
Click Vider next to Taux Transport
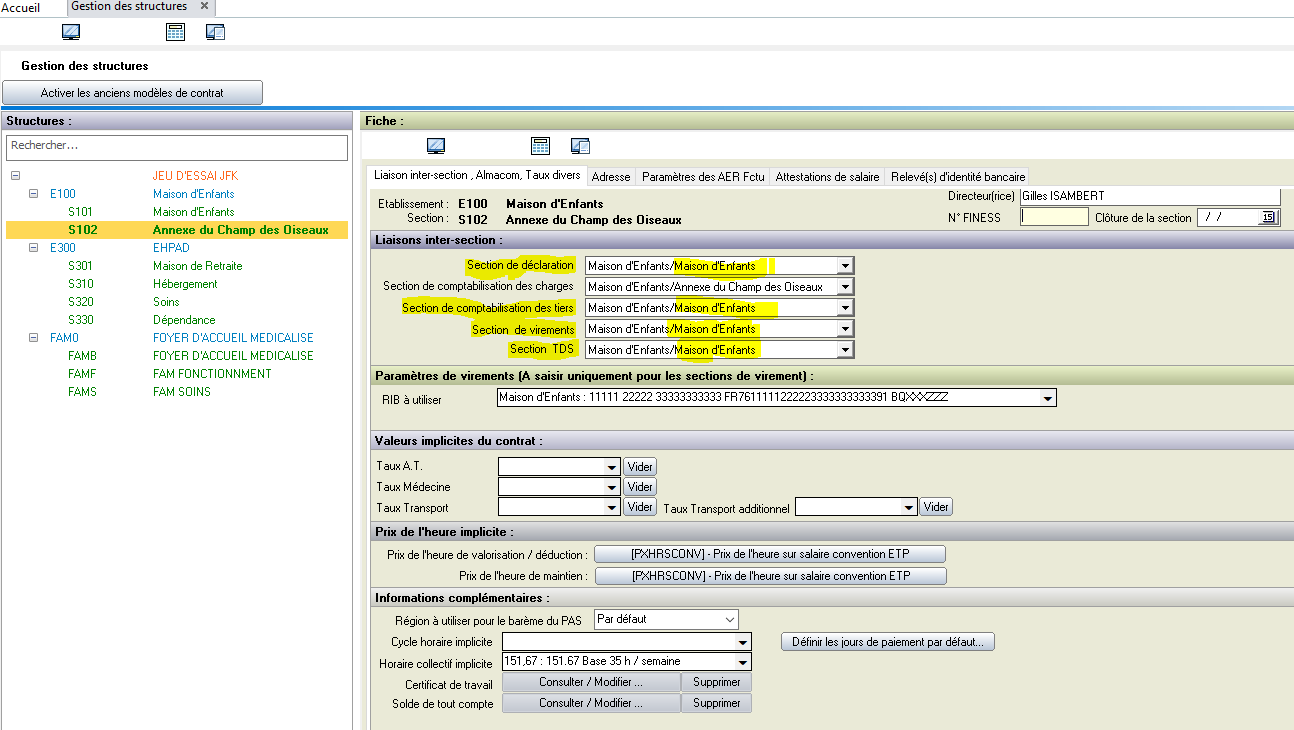pos(640,508)
